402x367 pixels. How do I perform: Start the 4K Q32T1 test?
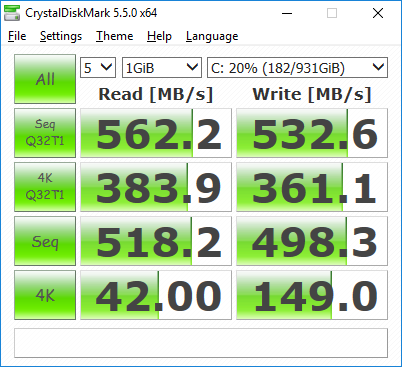[x=45, y=187]
